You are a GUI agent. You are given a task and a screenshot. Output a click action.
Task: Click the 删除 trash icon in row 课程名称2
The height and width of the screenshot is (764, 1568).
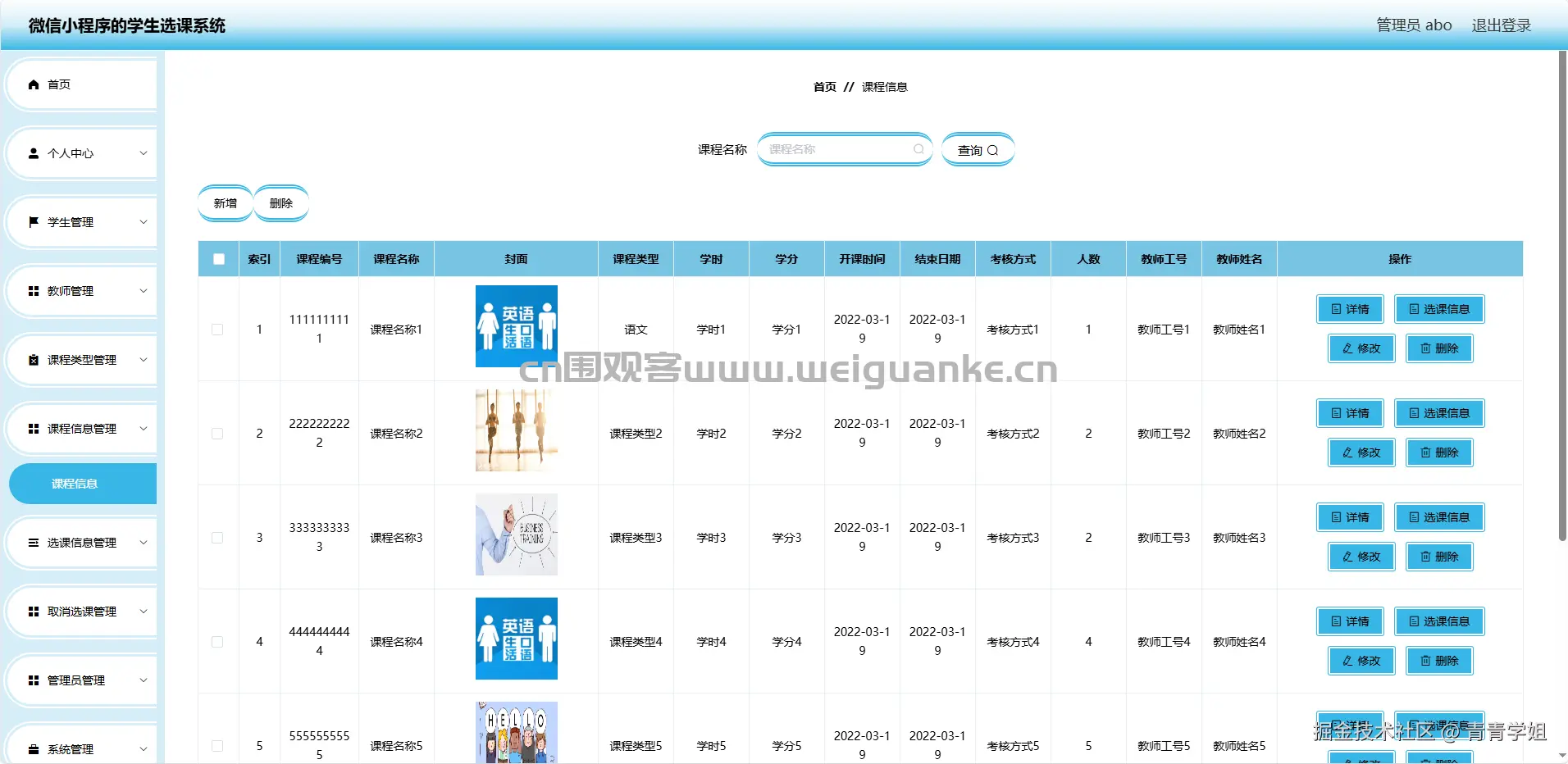click(x=1425, y=452)
